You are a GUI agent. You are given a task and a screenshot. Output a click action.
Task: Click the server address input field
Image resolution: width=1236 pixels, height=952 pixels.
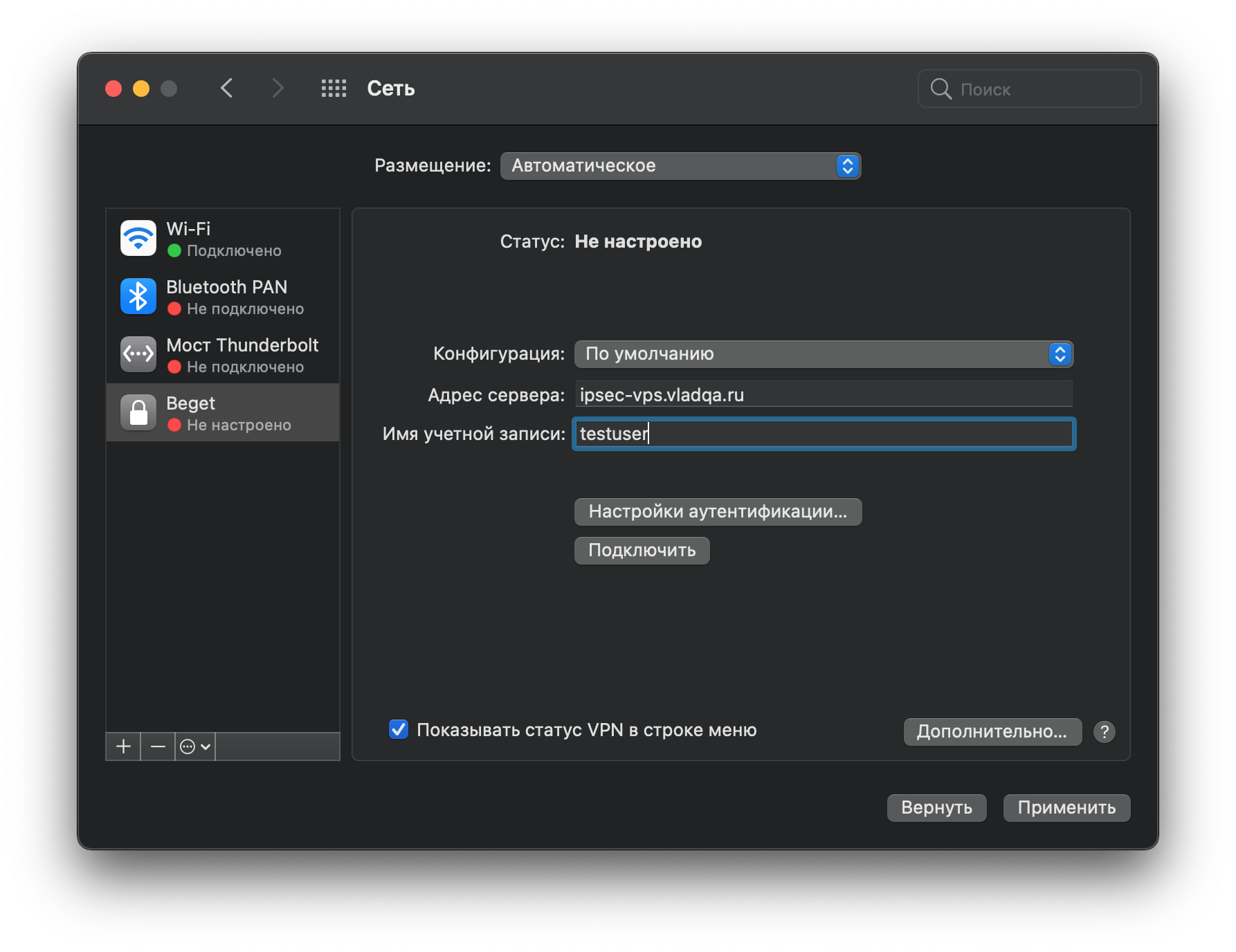tap(824, 394)
